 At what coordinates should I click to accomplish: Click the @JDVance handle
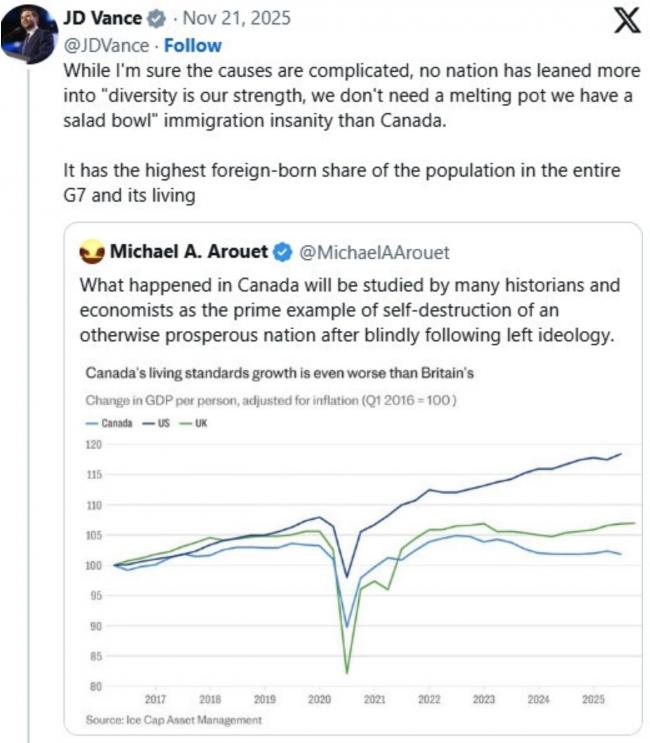coord(108,46)
